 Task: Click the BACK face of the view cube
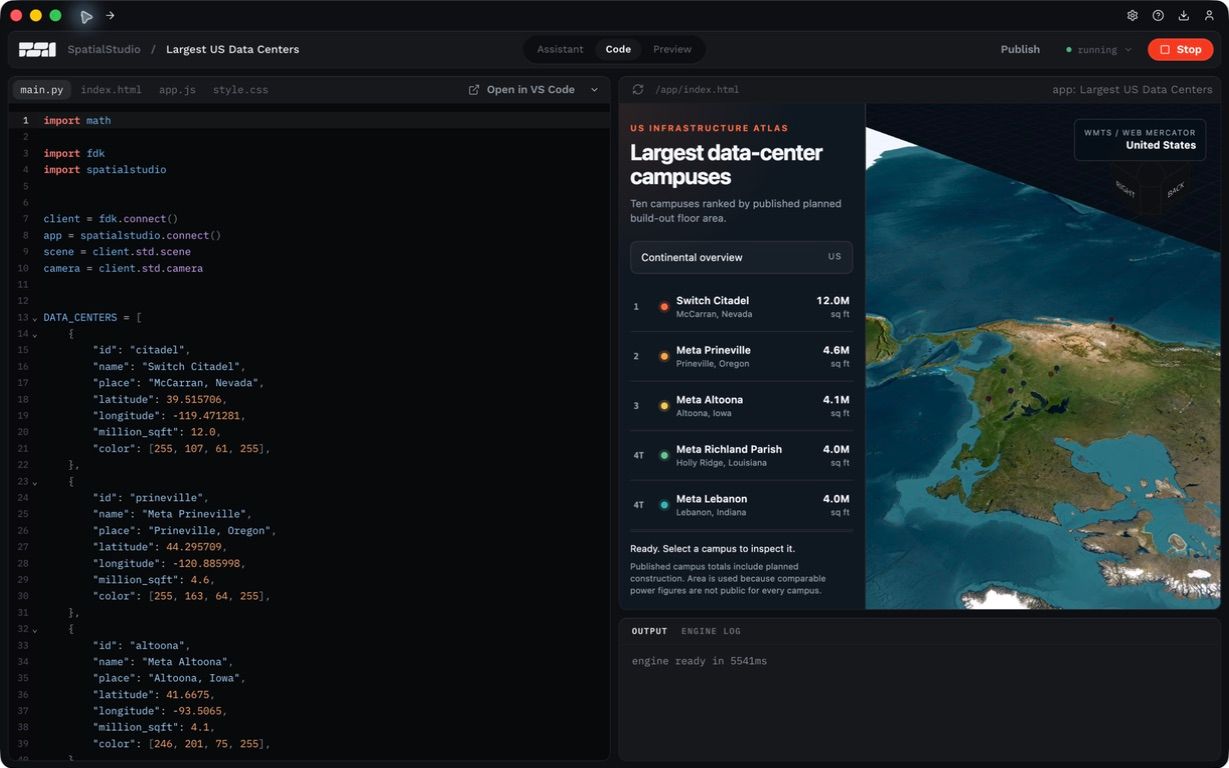(1176, 187)
